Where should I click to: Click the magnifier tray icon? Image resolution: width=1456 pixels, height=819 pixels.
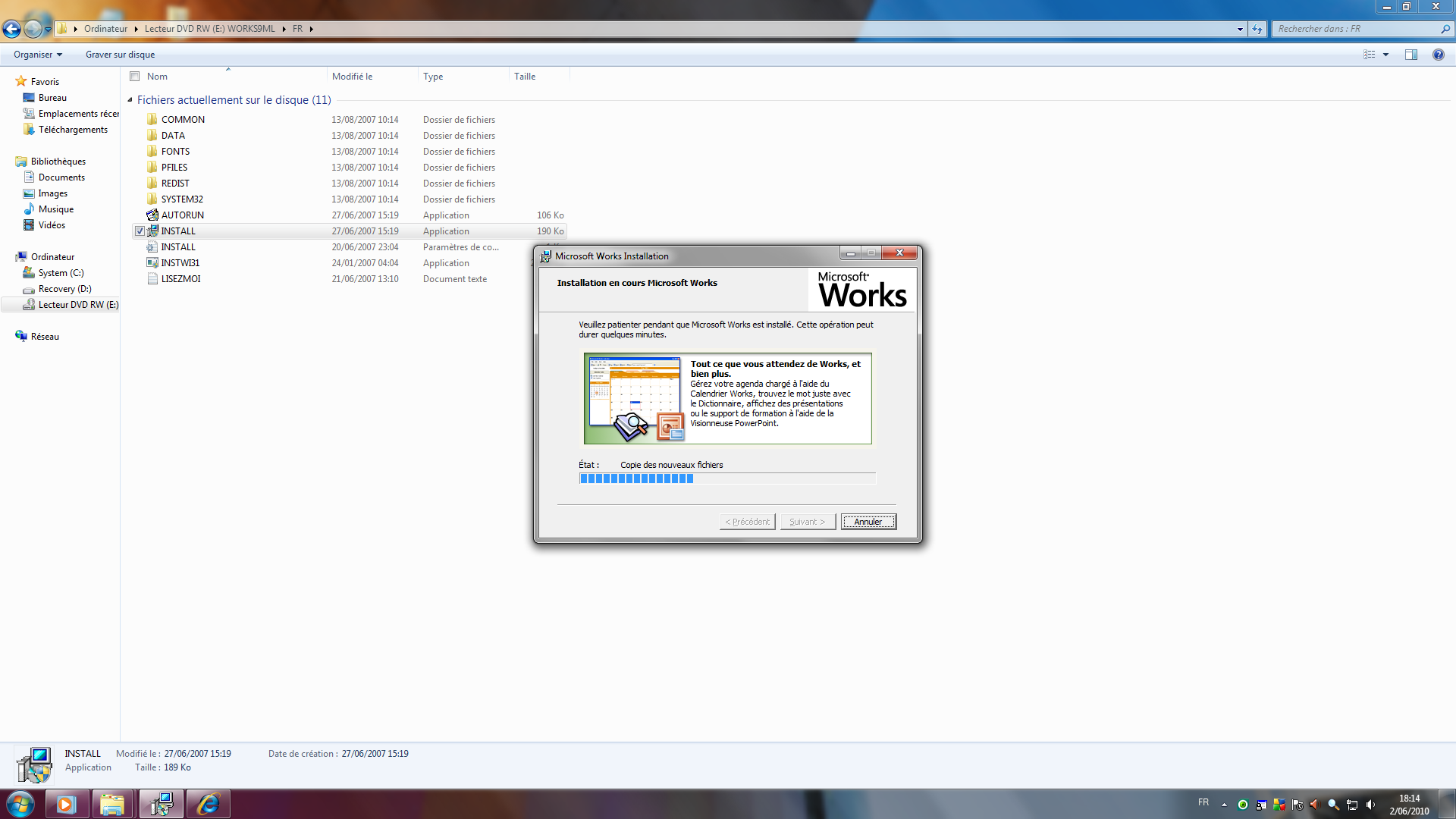click(x=1333, y=805)
